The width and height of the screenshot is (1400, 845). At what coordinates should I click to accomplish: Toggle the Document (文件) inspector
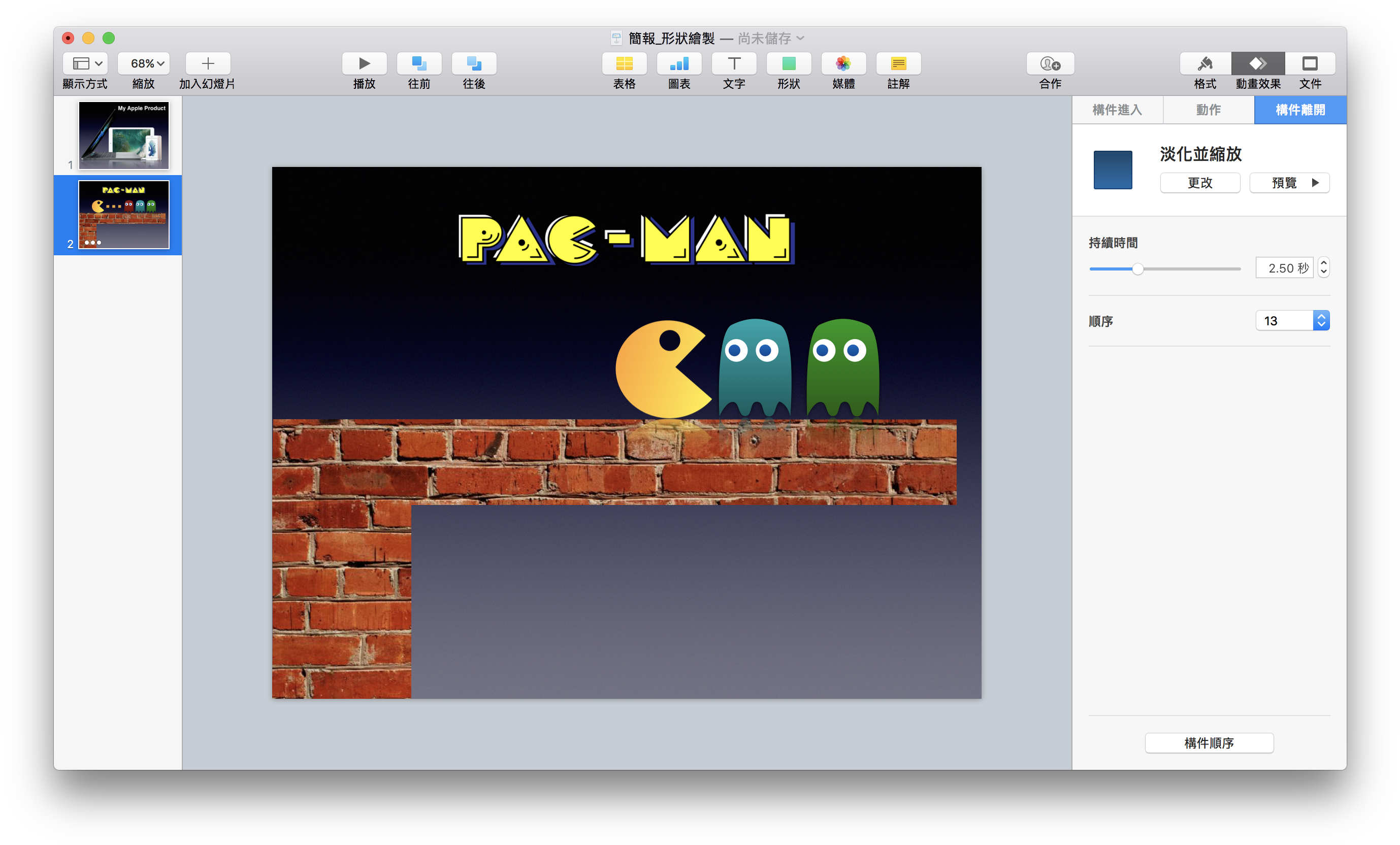point(1310,63)
